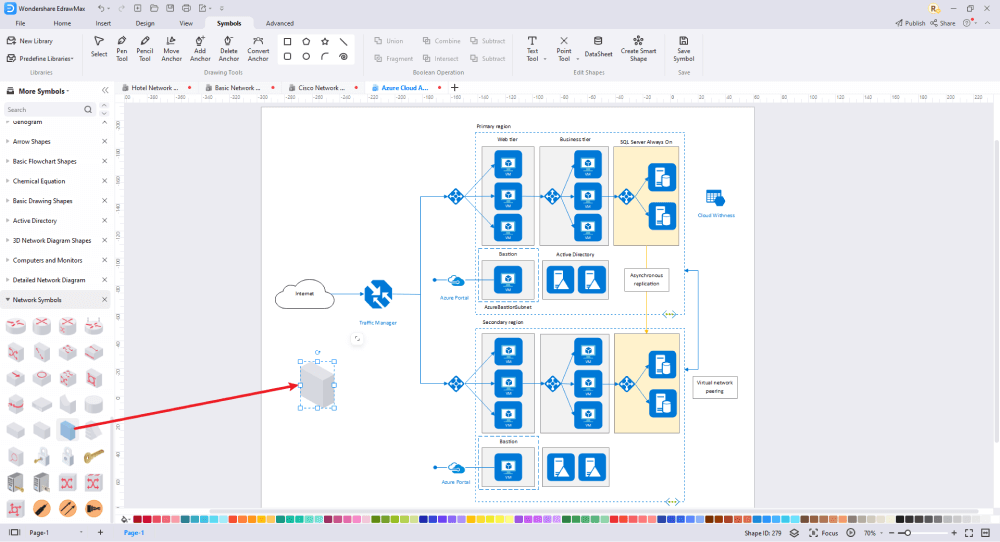This screenshot has height=542, width=1000.
Task: Collapse the ribbon with the chevron
Action: coord(988,23)
